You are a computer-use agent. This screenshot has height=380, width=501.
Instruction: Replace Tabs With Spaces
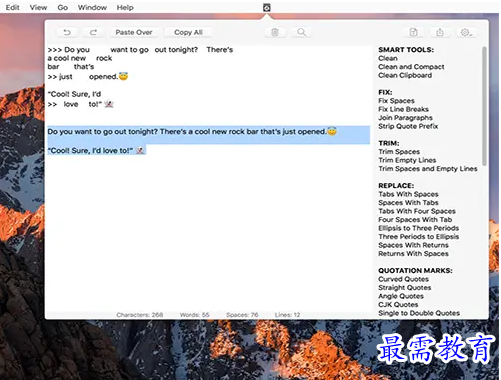pyautogui.click(x=408, y=194)
